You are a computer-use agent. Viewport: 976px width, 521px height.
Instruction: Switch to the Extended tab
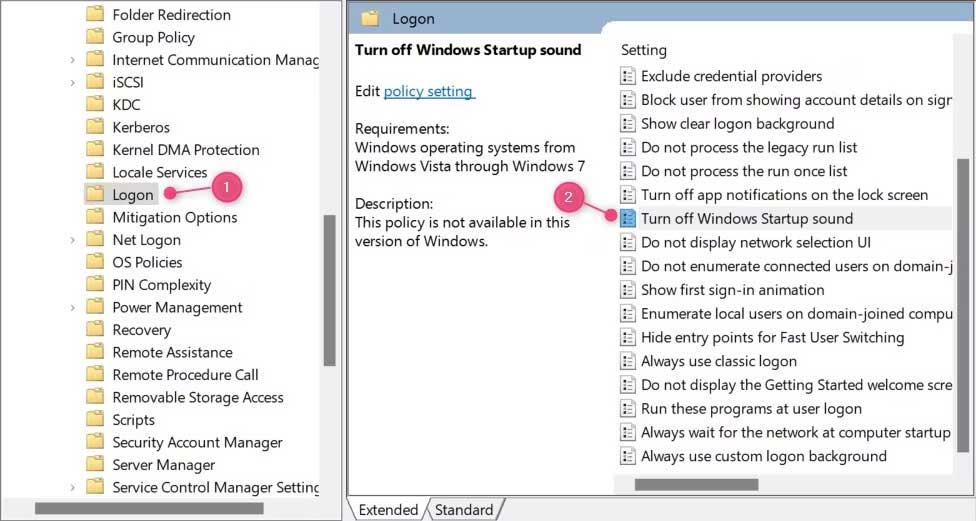[388, 510]
